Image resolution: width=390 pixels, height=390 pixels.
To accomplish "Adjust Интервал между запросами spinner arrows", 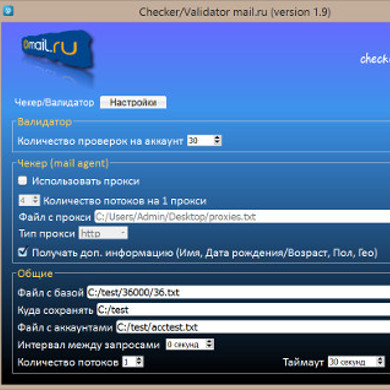I will (x=210, y=344).
